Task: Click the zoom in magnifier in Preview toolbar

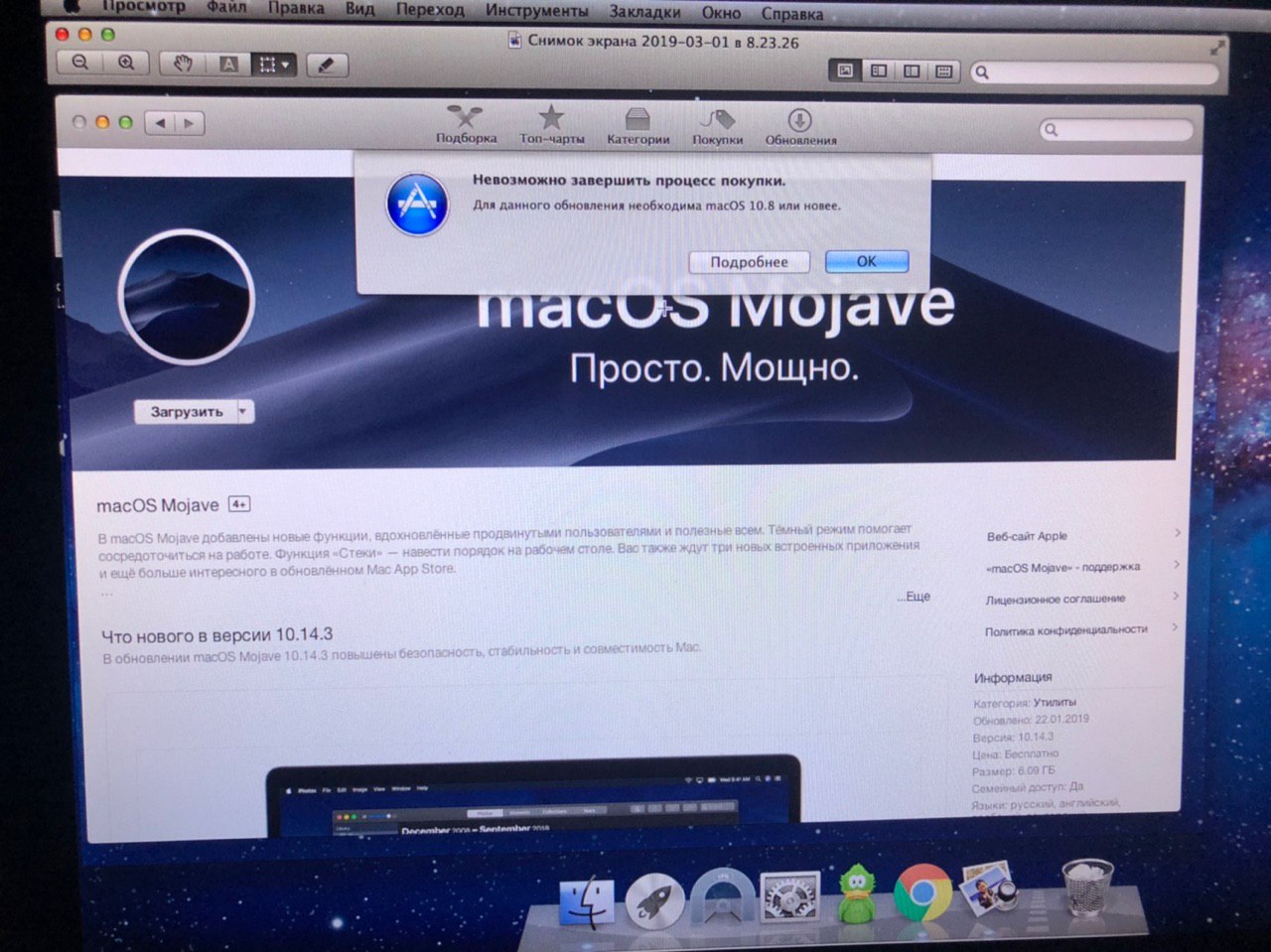Action: pos(126,64)
